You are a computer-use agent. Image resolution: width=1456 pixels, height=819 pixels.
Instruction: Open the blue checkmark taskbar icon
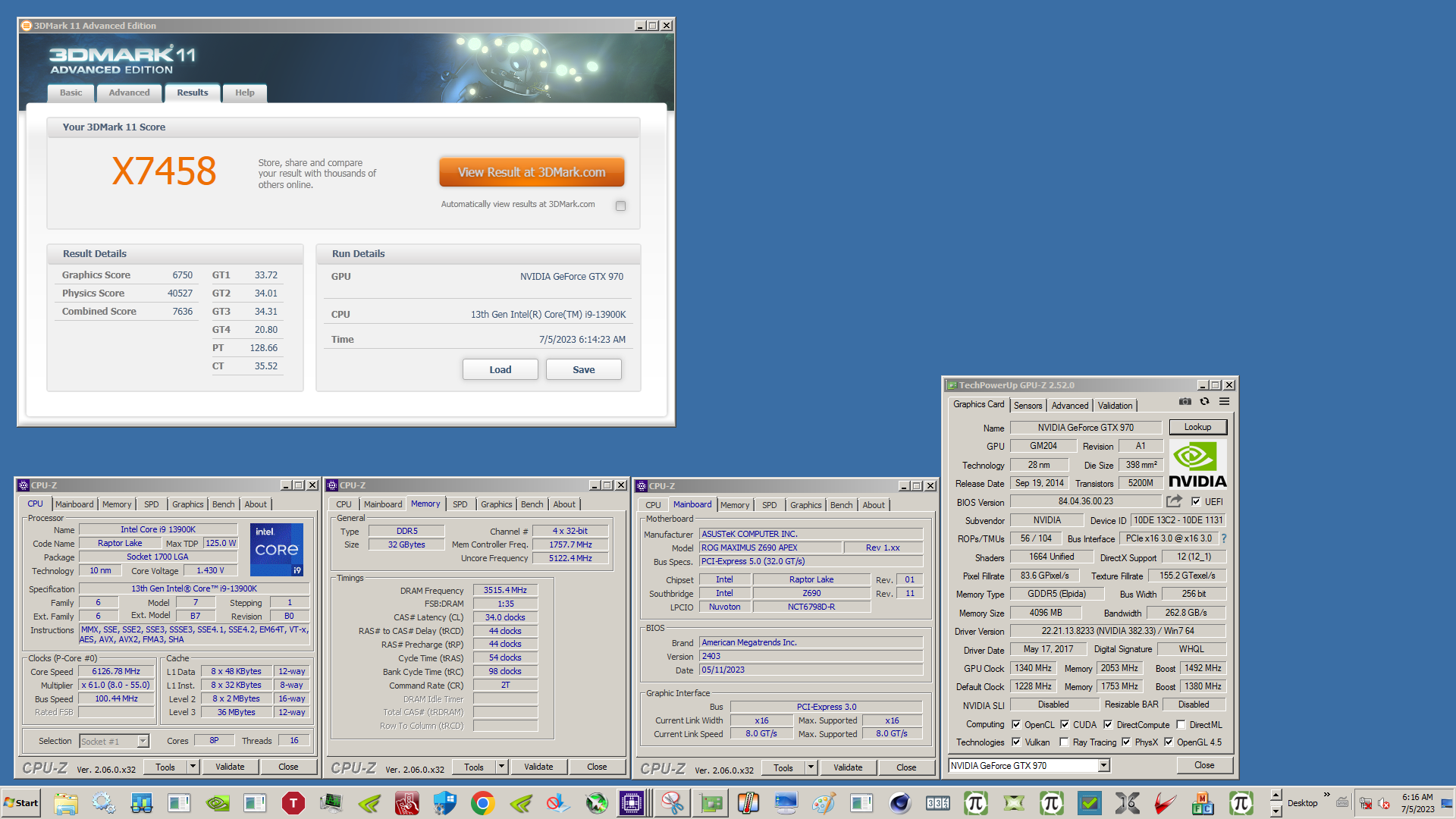1089,803
